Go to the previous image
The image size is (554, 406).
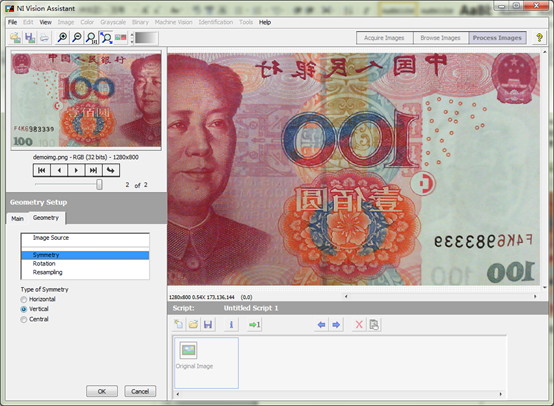tap(59, 170)
